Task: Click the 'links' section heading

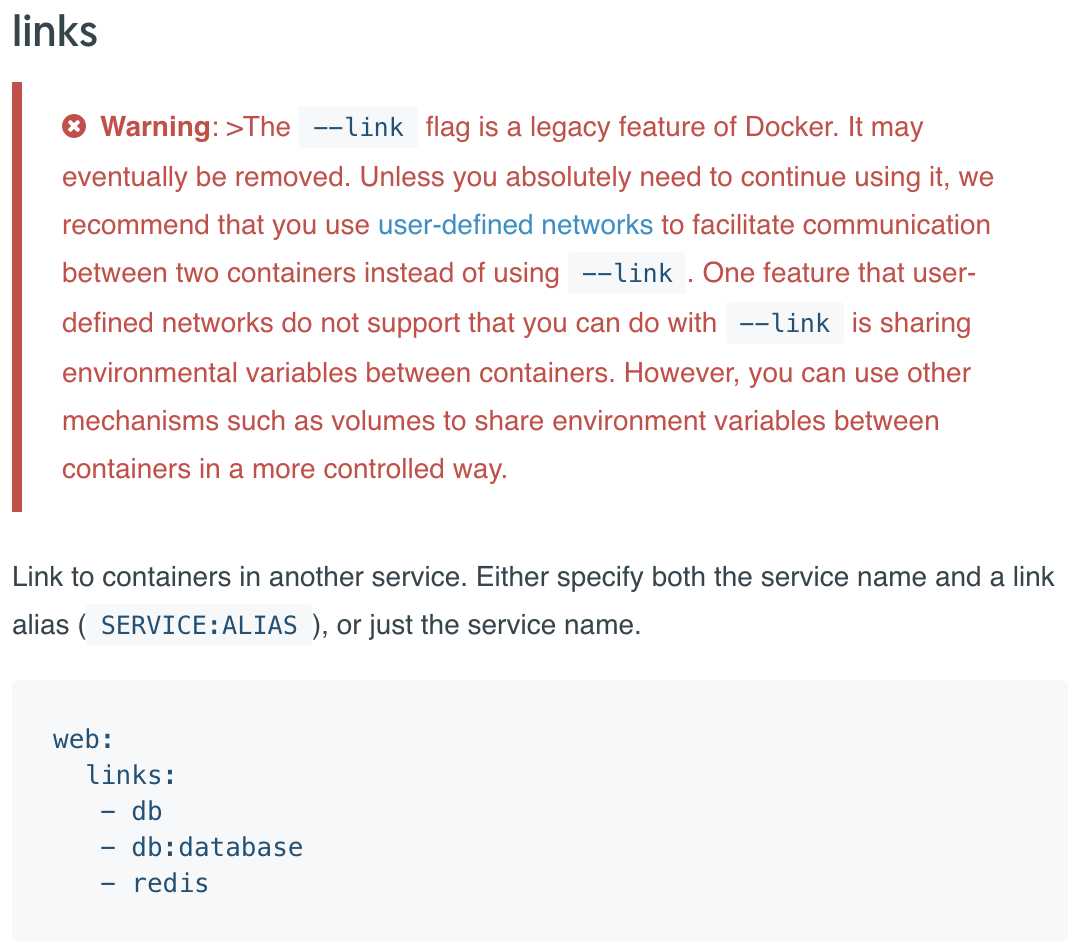Action: (x=55, y=32)
